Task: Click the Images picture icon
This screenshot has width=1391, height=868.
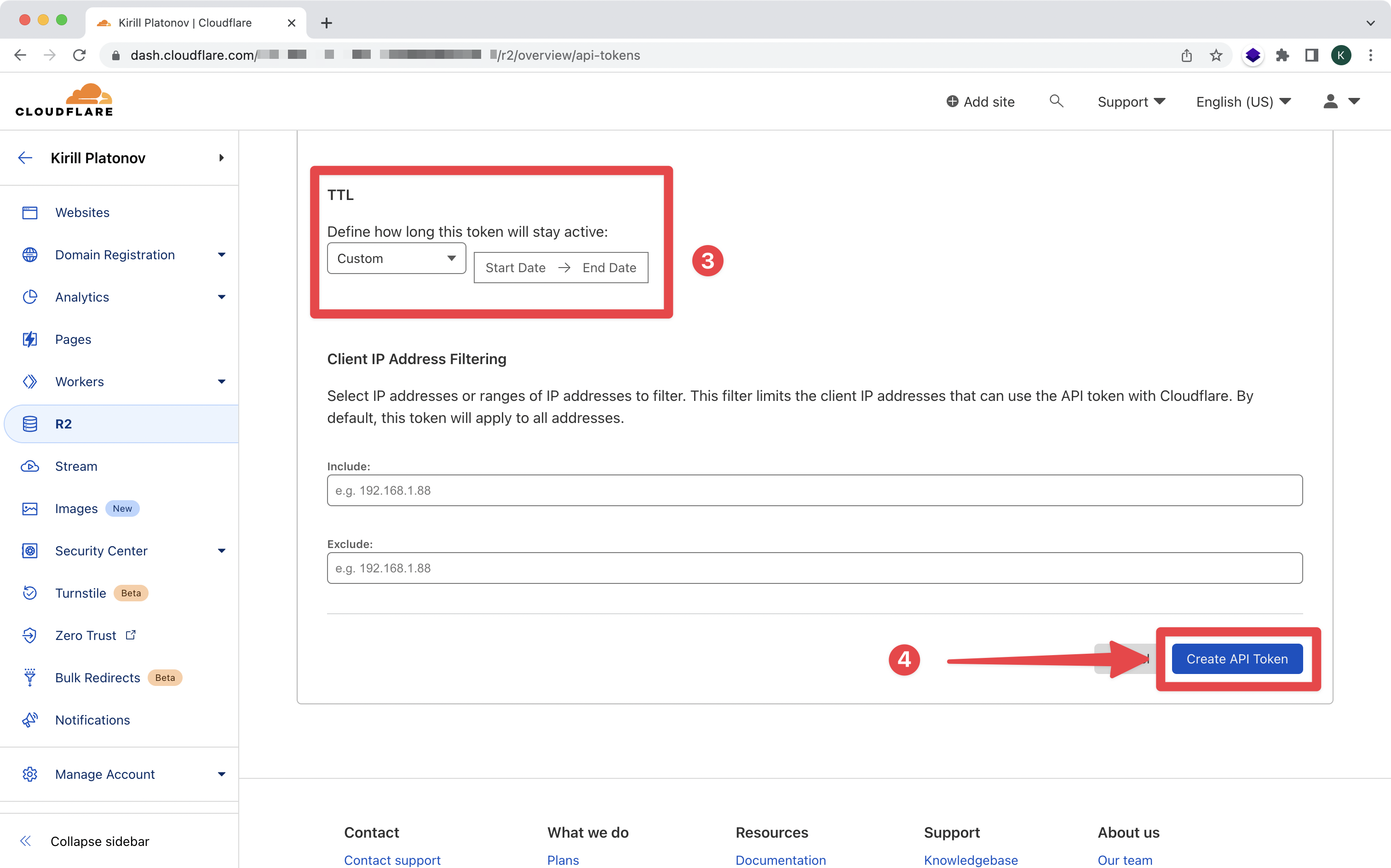Action: coord(30,508)
